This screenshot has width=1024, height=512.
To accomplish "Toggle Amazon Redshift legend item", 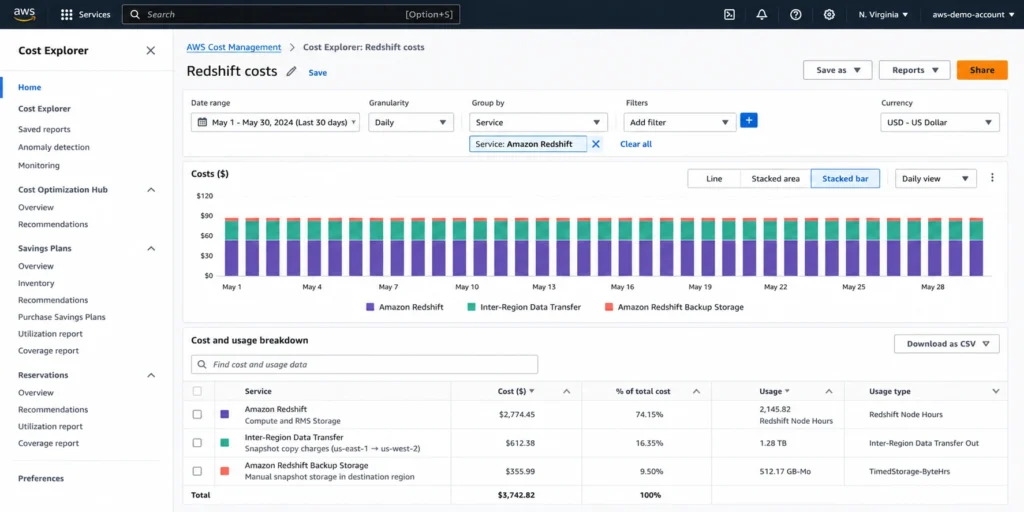I will pos(404,306).
